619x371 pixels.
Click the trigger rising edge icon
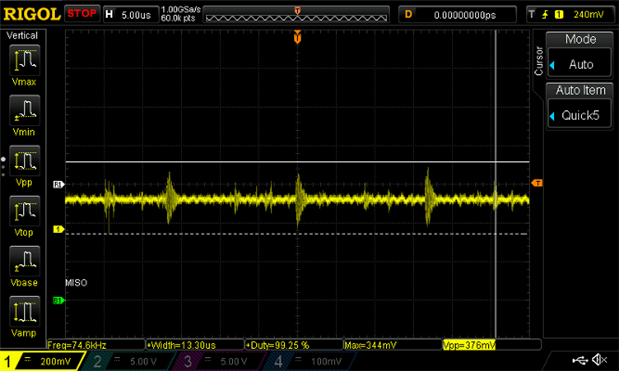pyautogui.click(x=545, y=15)
